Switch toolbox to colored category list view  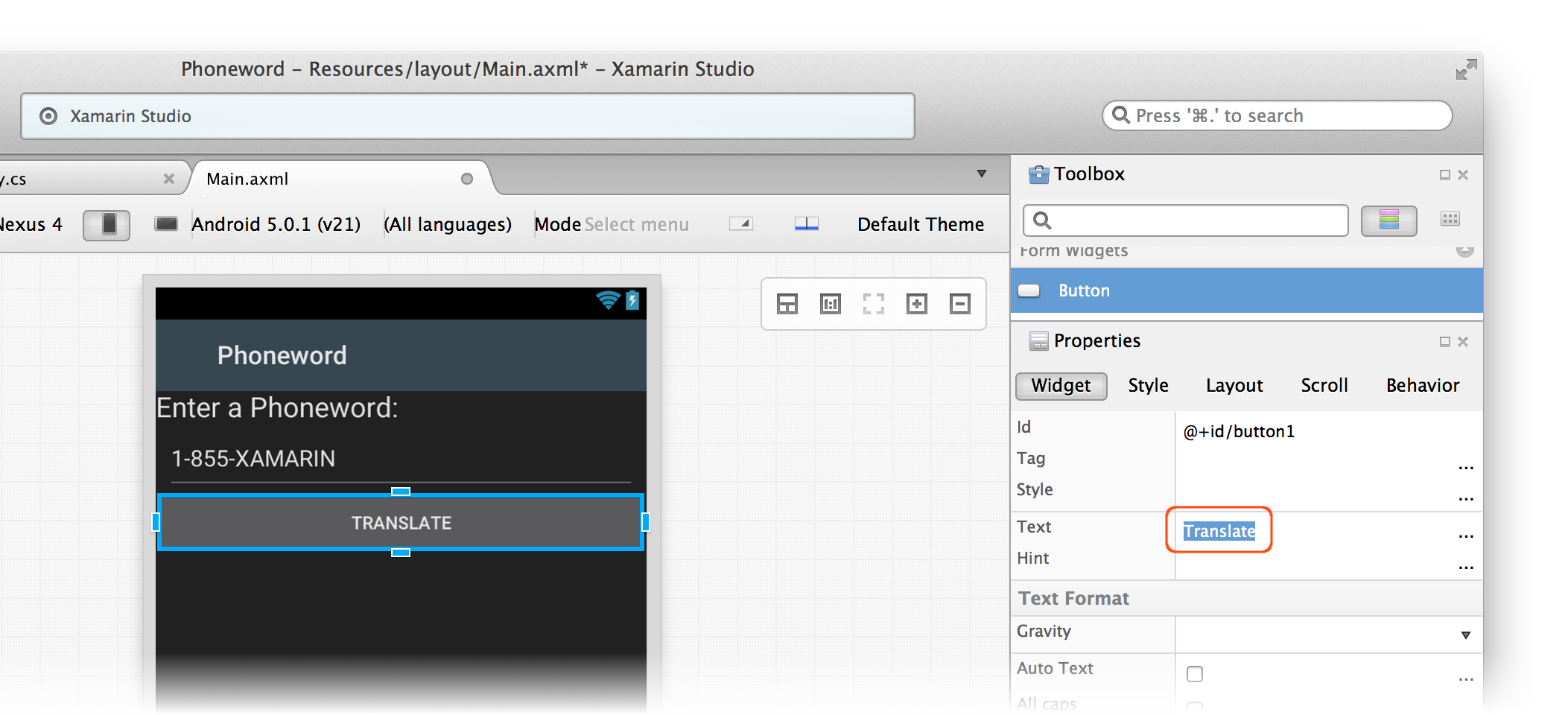(x=1388, y=220)
